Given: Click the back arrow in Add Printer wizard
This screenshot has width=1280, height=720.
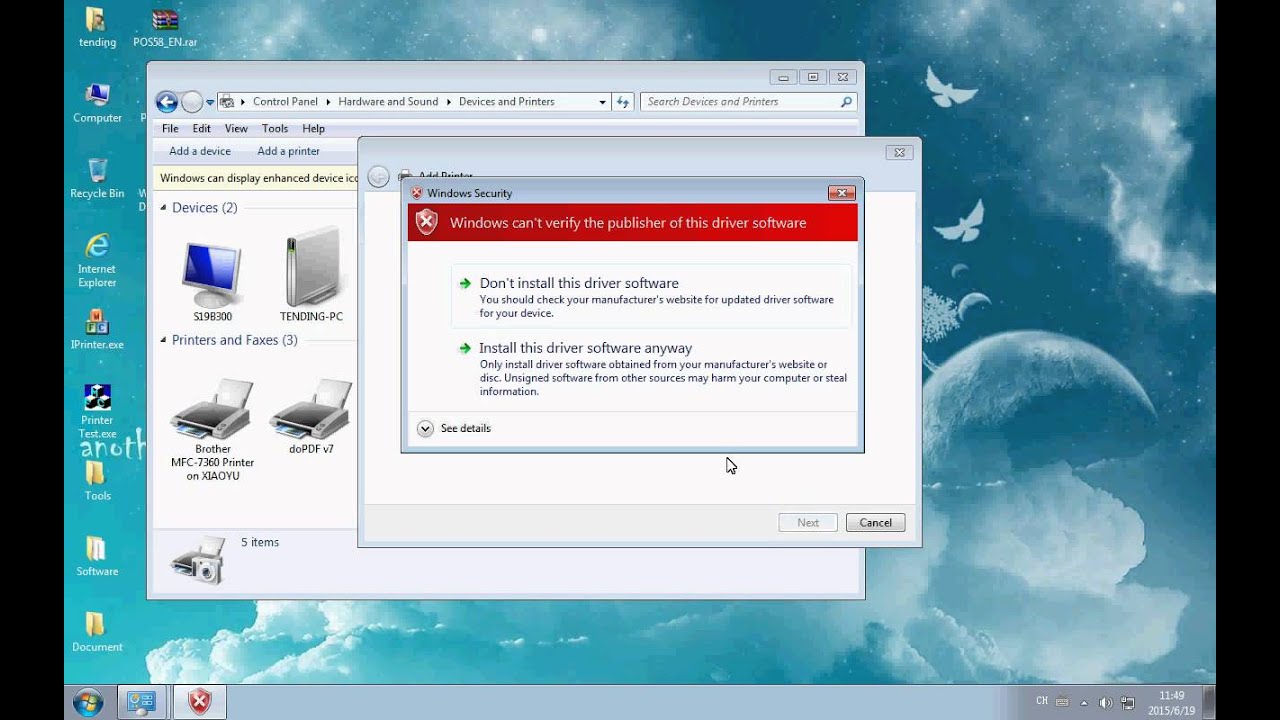Looking at the screenshot, I should tap(378, 177).
